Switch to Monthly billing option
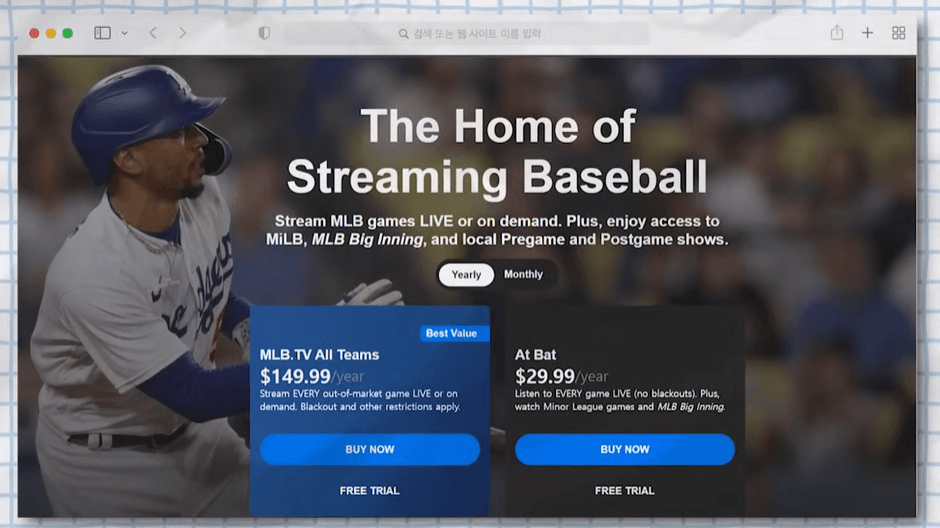The image size is (940, 528). click(523, 274)
